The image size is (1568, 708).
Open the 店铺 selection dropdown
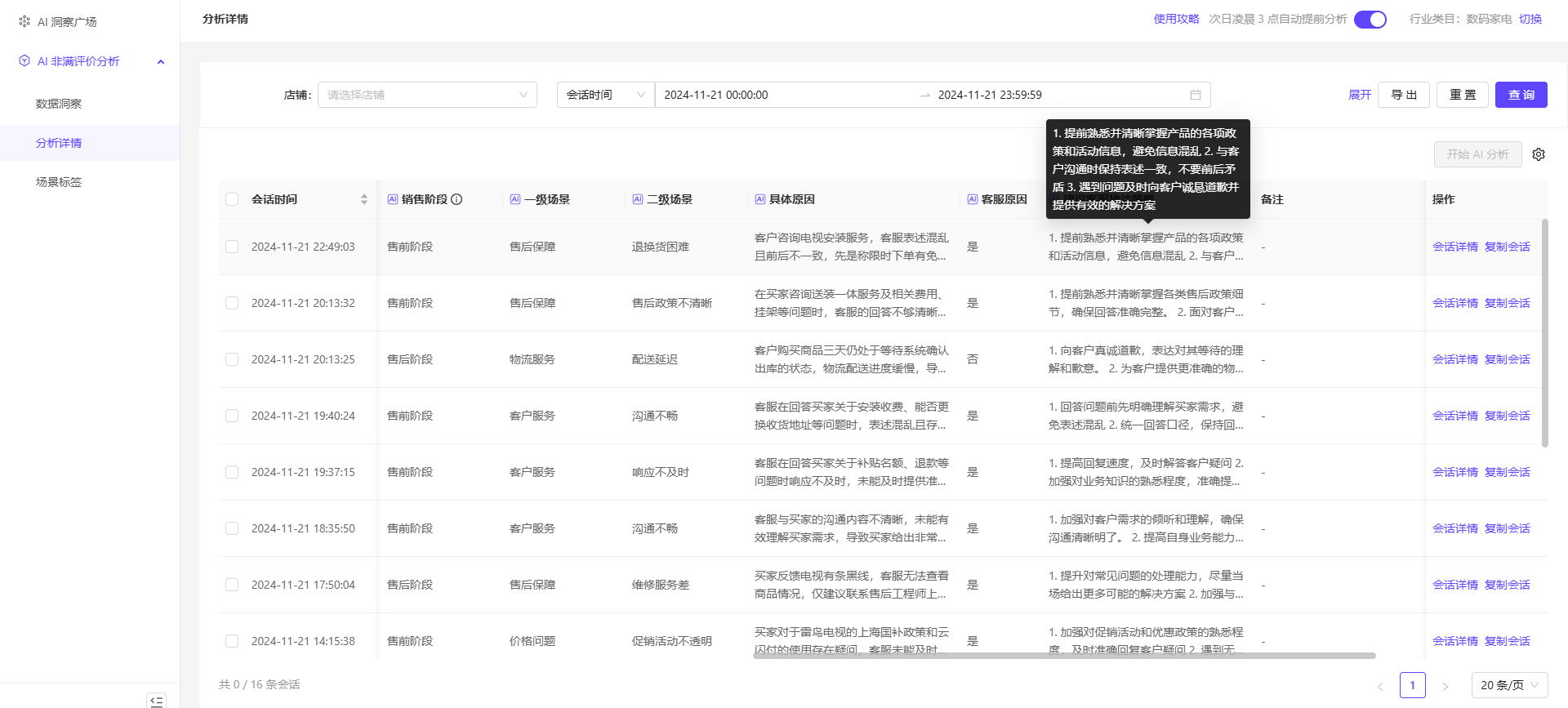point(427,95)
